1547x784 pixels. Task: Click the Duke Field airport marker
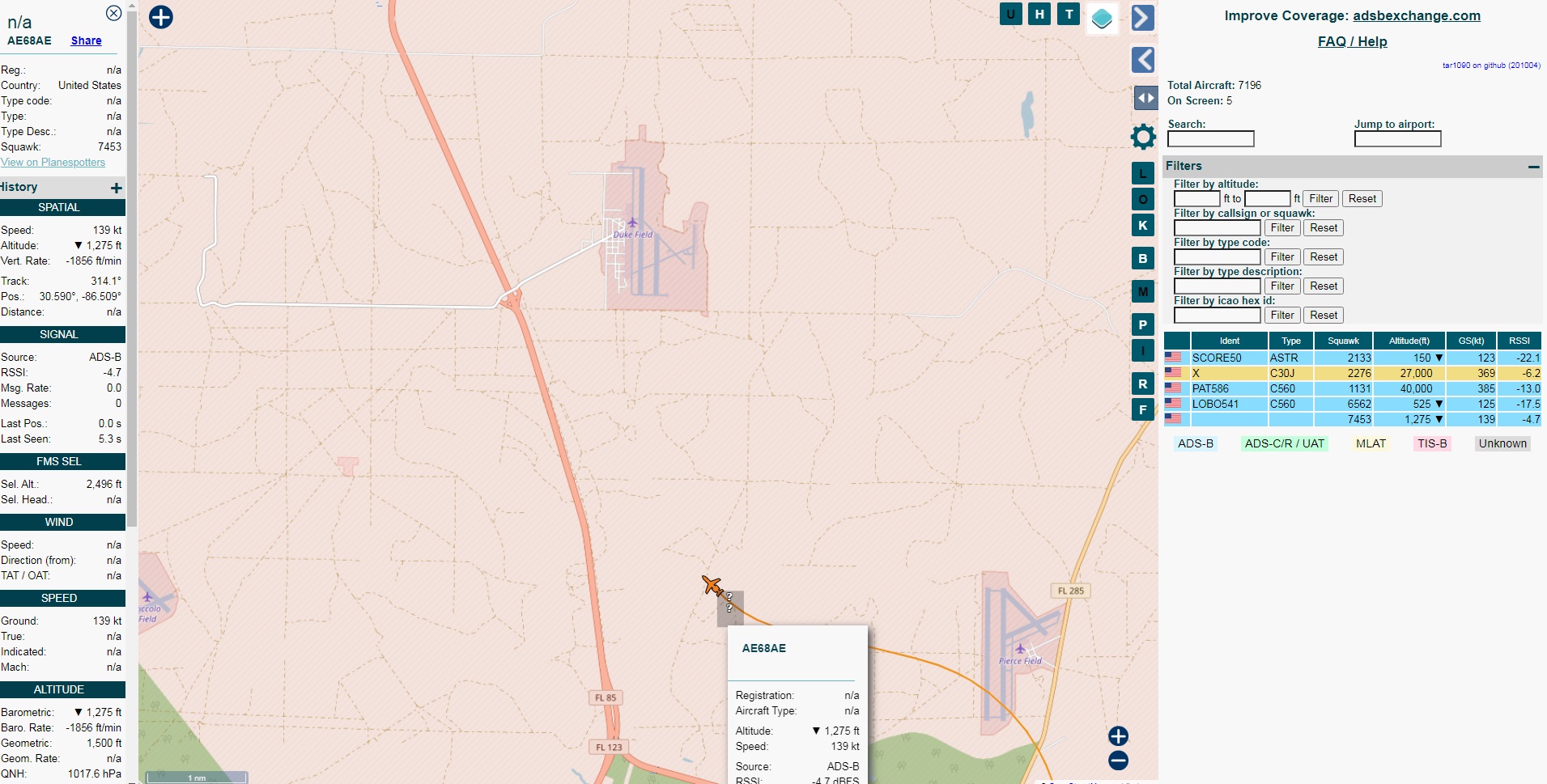pyautogui.click(x=632, y=223)
